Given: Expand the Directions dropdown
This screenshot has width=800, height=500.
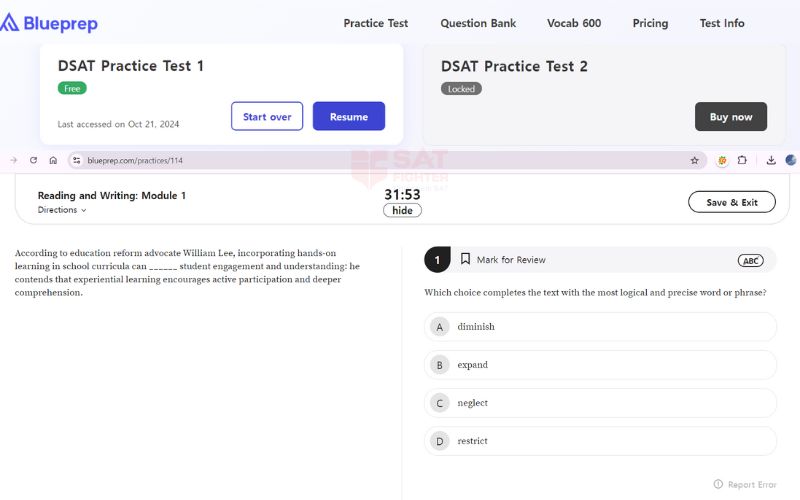Looking at the screenshot, I should coord(62,210).
